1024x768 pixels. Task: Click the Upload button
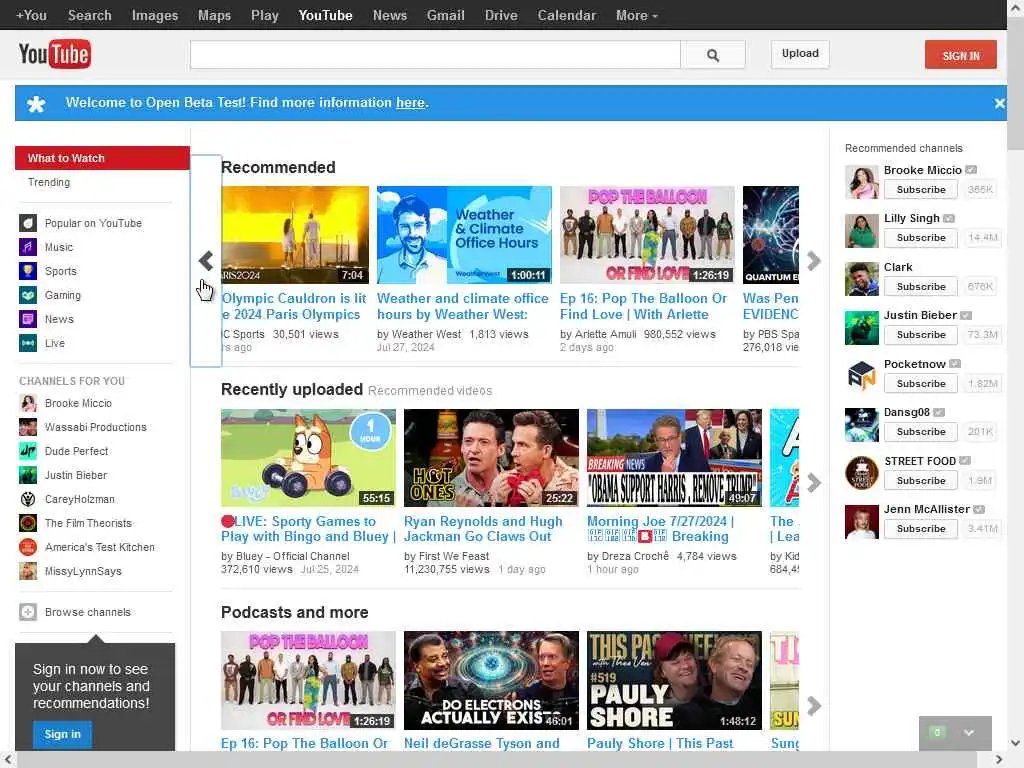pyautogui.click(x=800, y=54)
